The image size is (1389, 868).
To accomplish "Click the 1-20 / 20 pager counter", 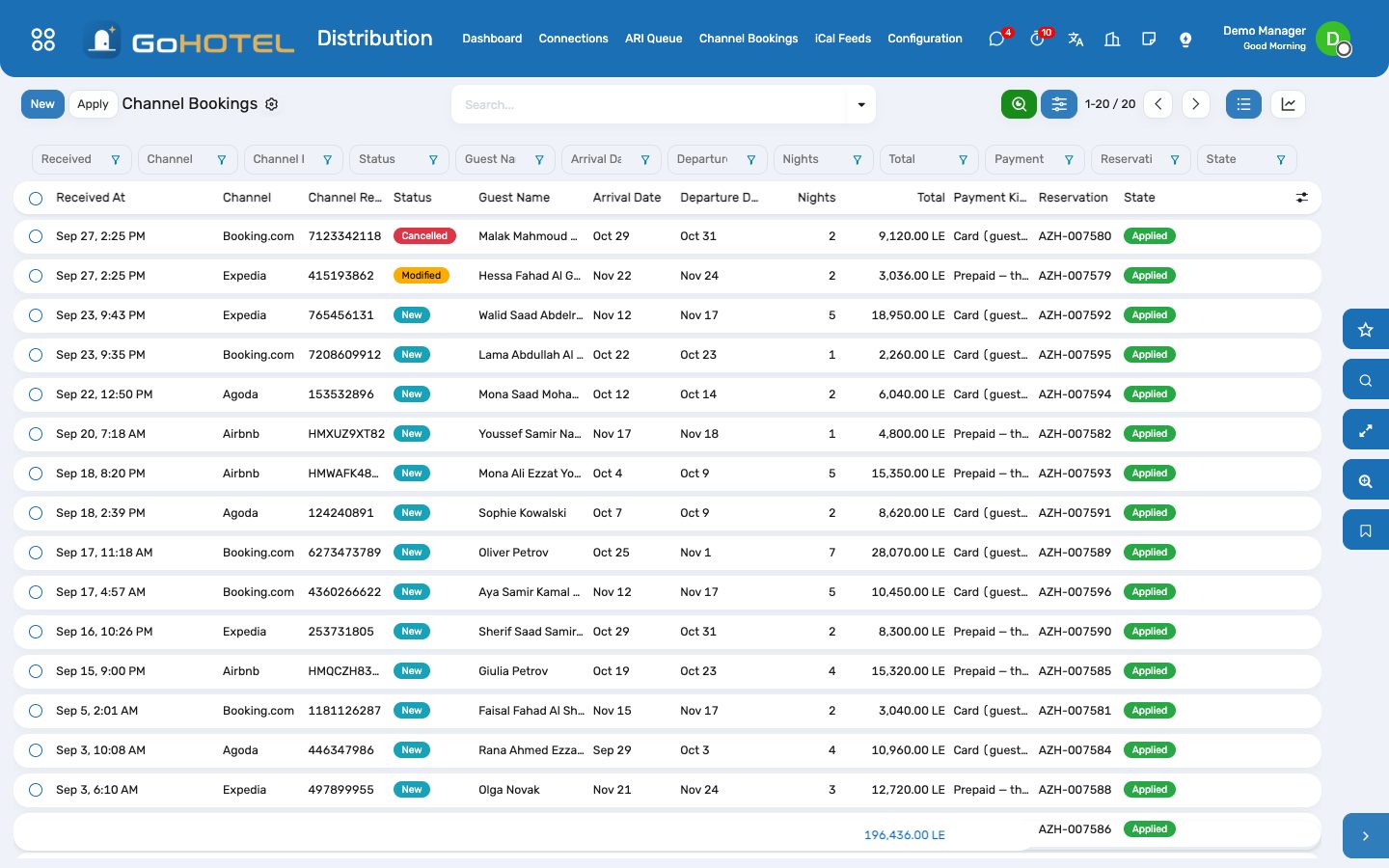I will pos(1110,104).
